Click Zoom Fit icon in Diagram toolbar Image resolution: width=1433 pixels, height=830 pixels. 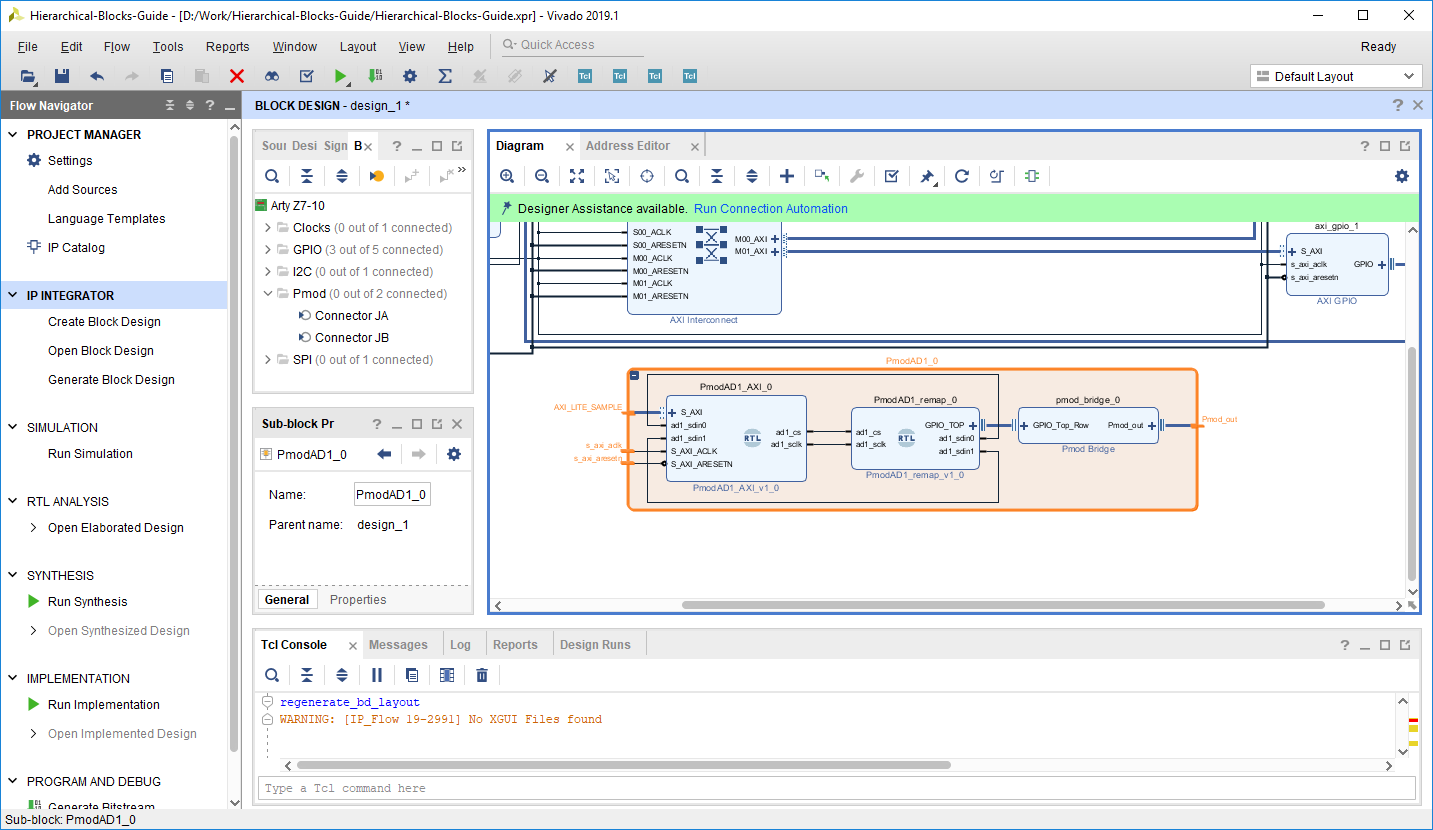pos(577,176)
